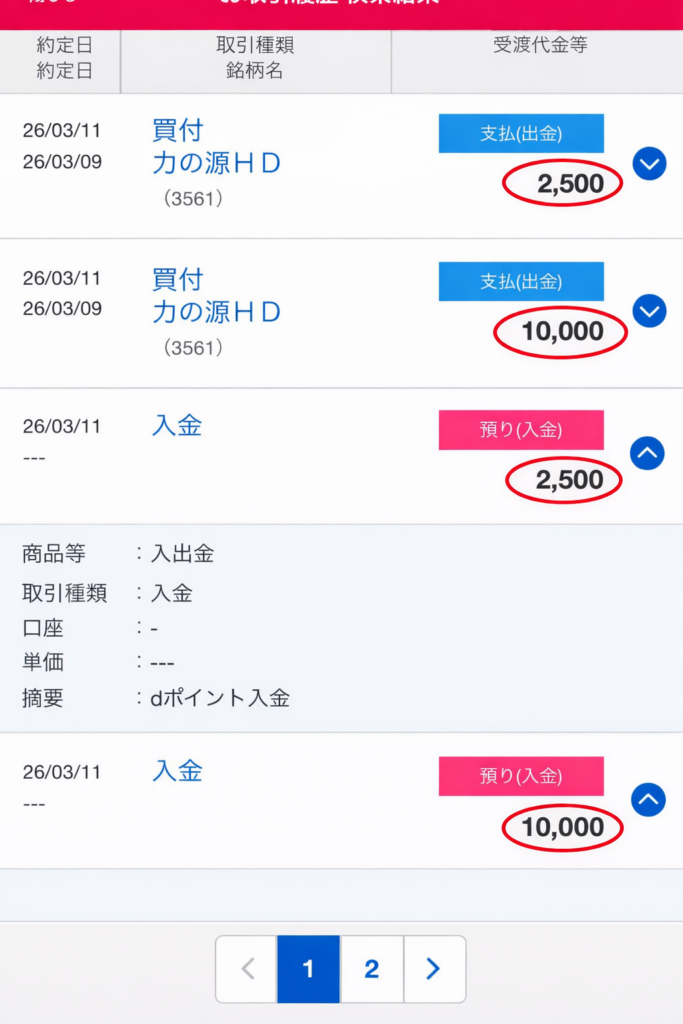Switch to page 2 of results

coord(372,969)
